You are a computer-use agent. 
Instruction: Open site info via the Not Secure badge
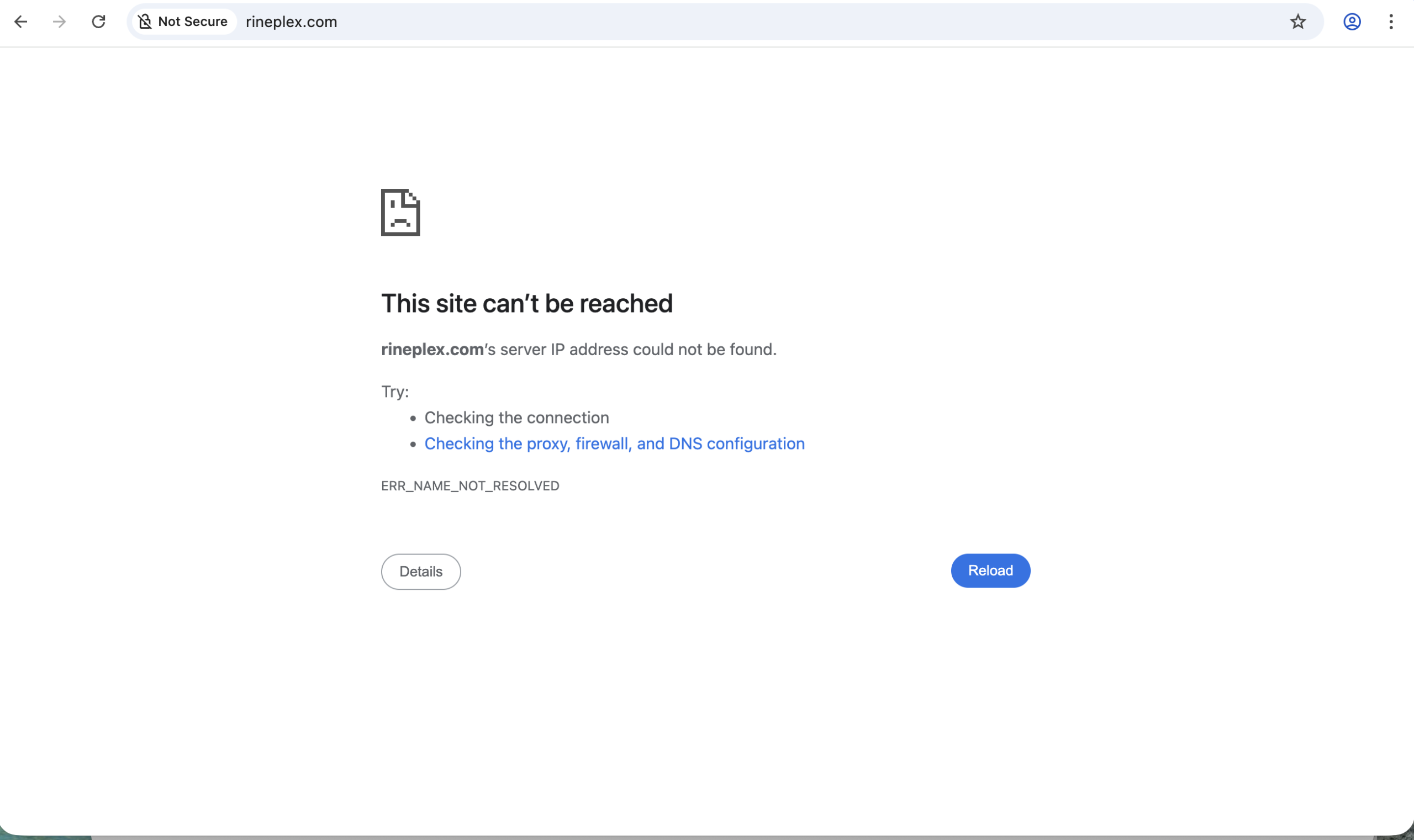183,22
